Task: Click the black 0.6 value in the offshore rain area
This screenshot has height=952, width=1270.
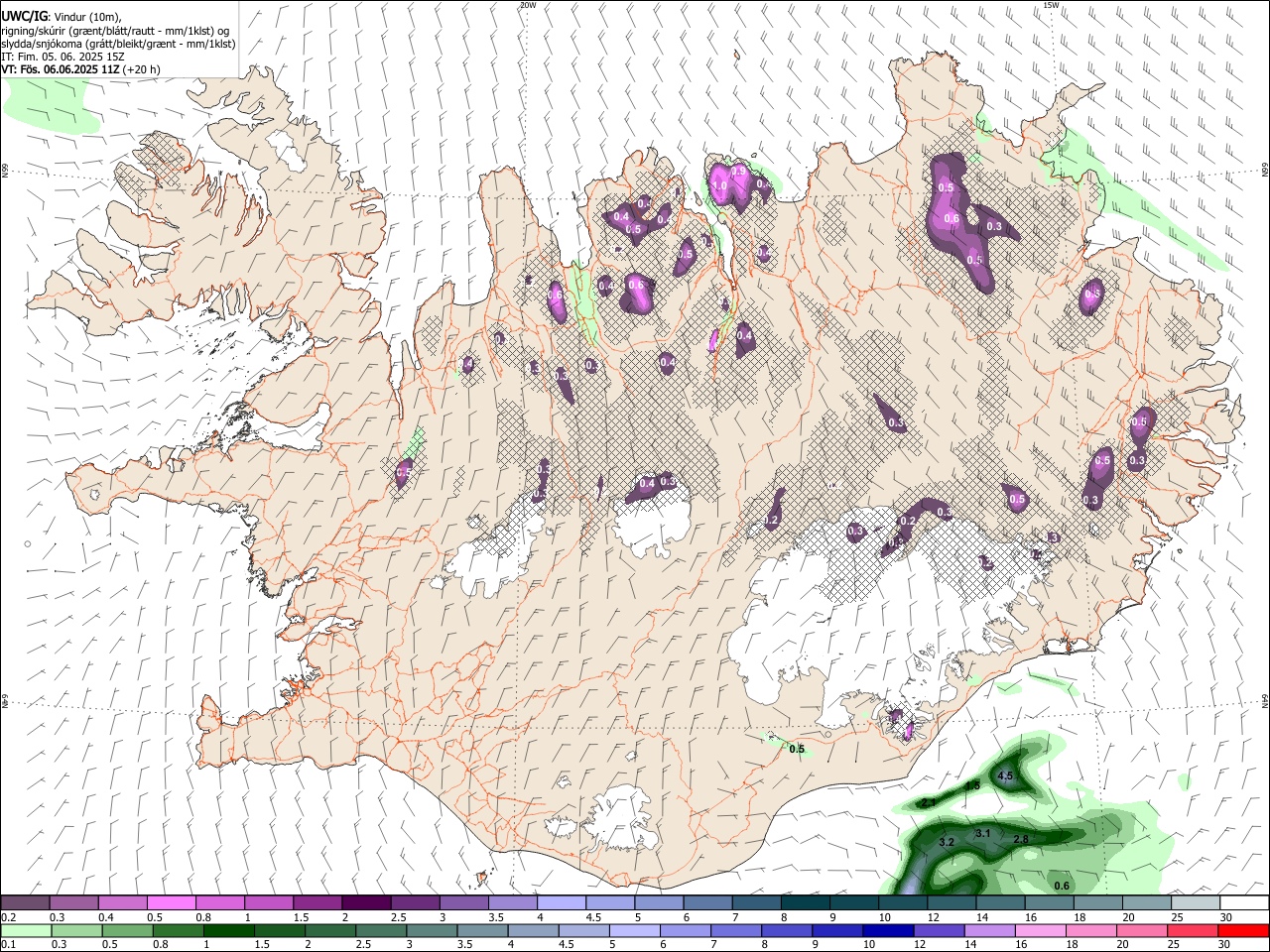Action: click(1062, 886)
